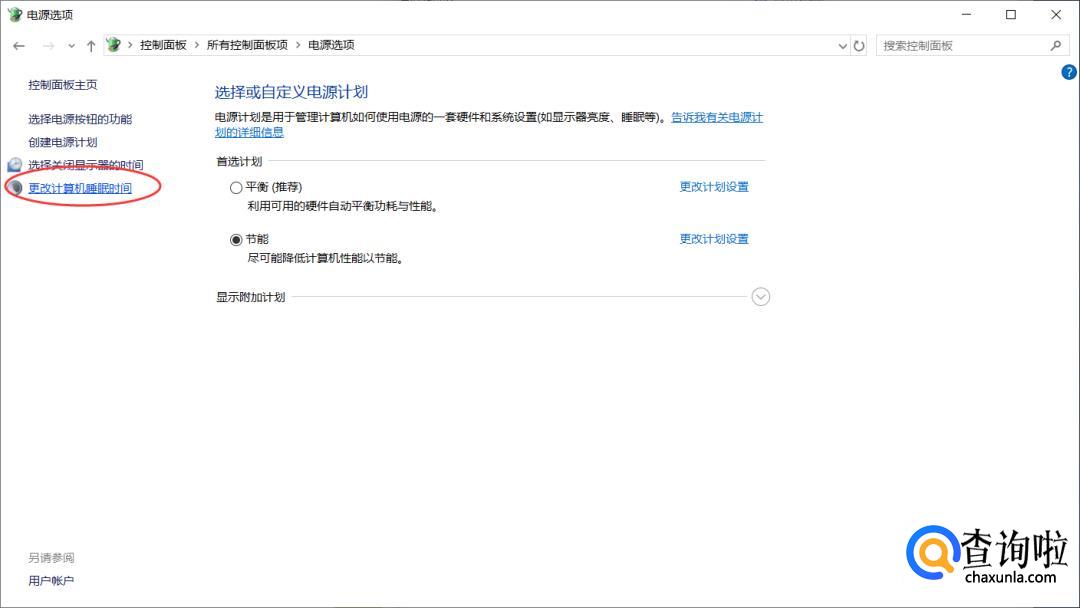Click the search magnifier icon
Viewport: 1080px width, 608px height.
(x=1056, y=45)
